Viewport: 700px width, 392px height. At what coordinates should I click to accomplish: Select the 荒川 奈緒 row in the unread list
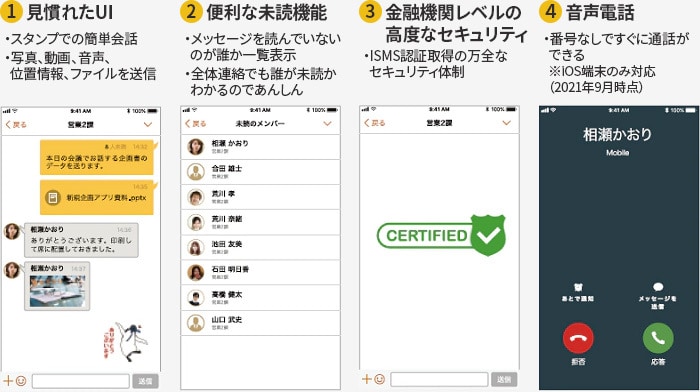pos(260,222)
